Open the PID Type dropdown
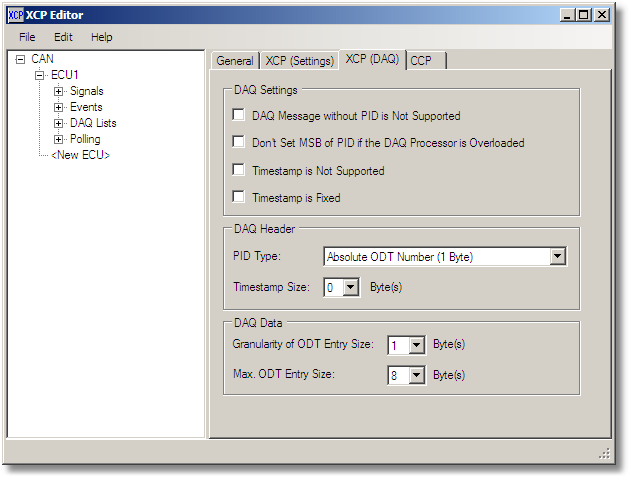The image size is (630, 479). (557, 257)
